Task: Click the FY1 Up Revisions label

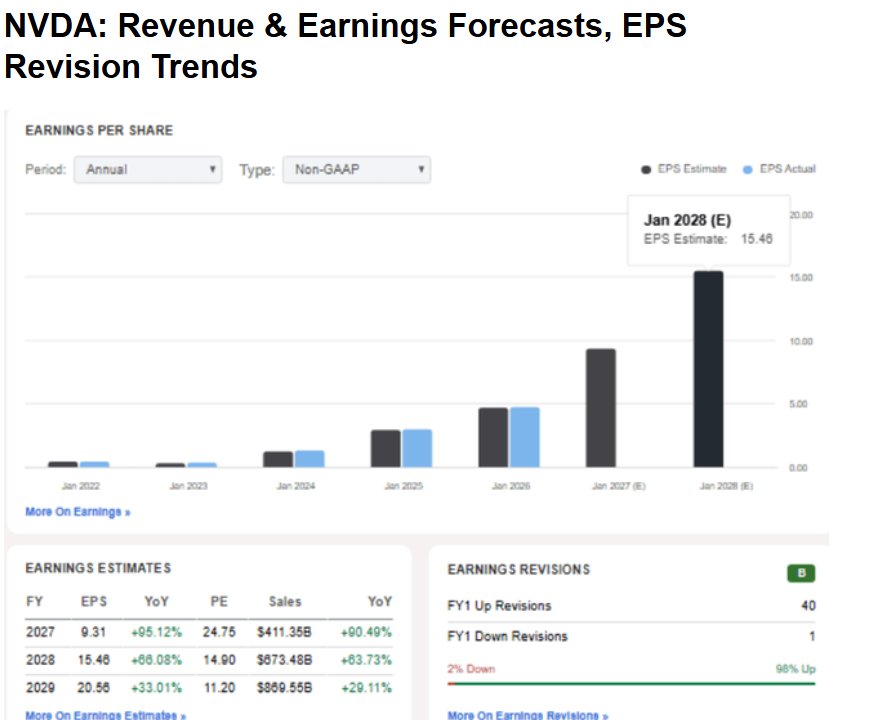Action: [499, 606]
